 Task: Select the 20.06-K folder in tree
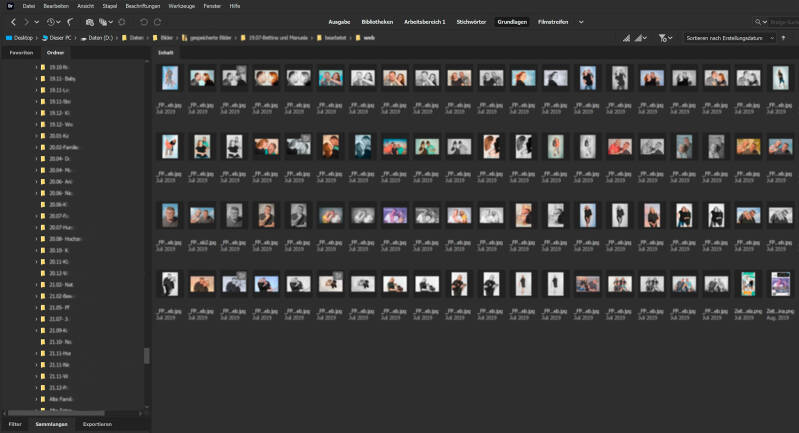58,205
